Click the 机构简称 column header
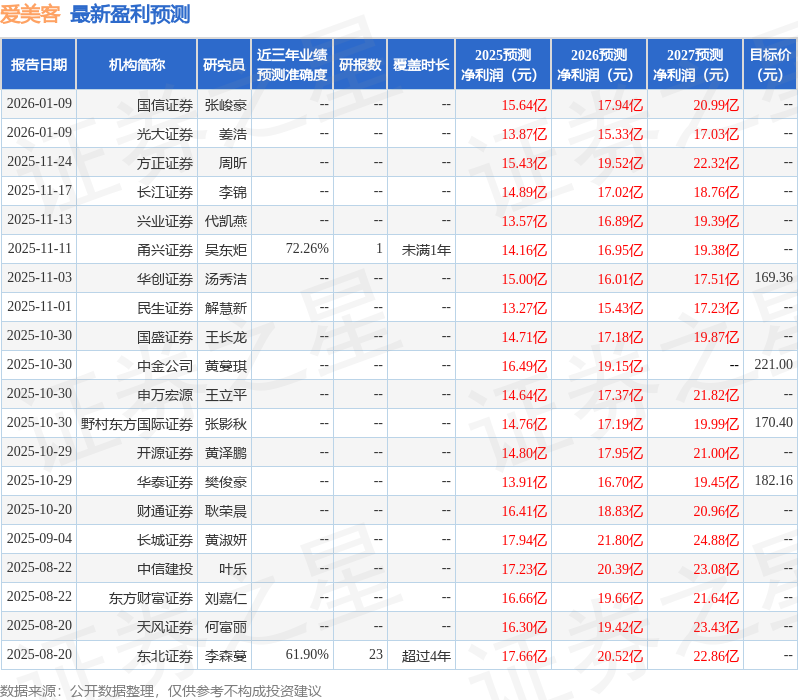The width and height of the screenshot is (798, 700). [136, 65]
